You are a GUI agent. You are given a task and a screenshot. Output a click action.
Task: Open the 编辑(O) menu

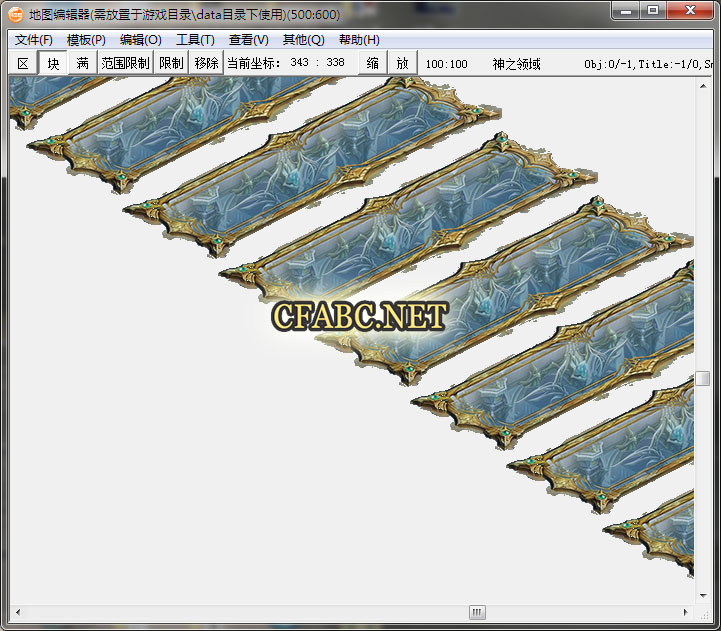(x=140, y=40)
